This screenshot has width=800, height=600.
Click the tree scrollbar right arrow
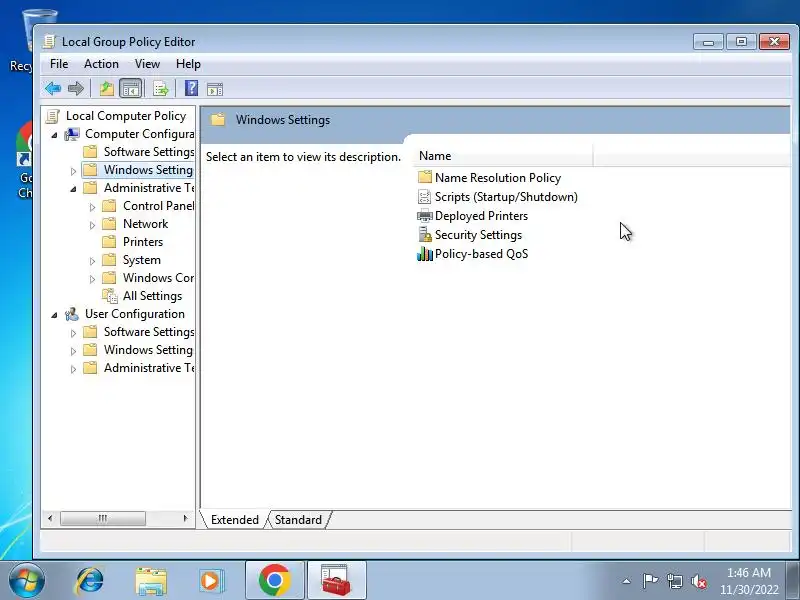(185, 518)
